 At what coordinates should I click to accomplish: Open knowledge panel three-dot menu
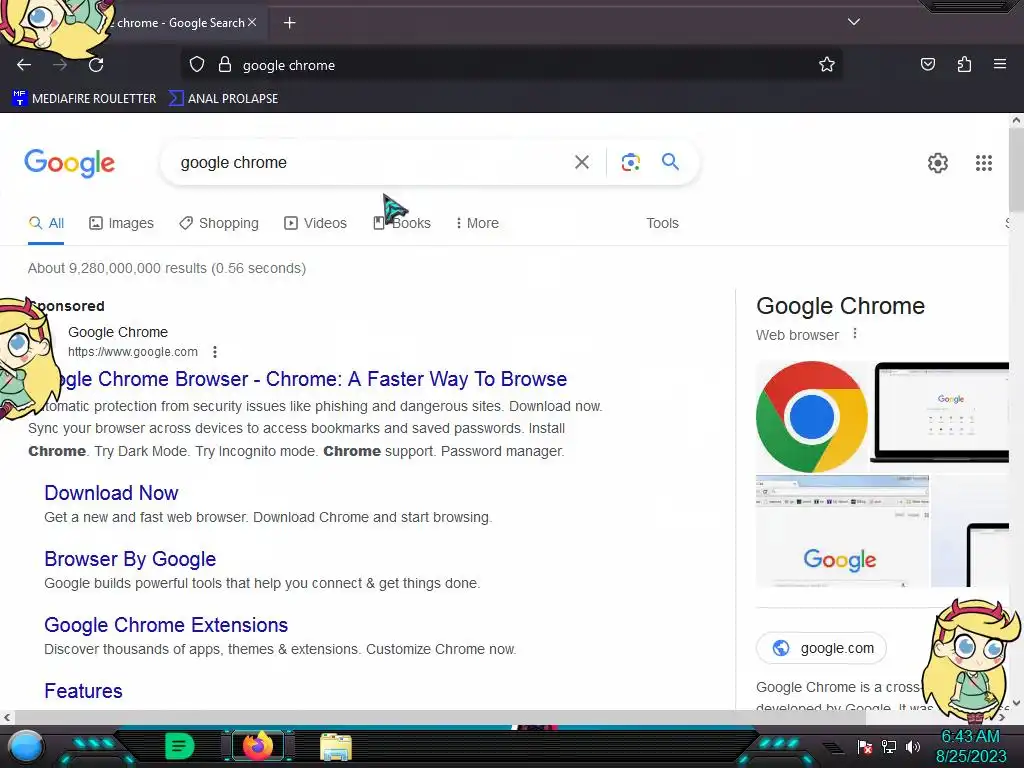[x=855, y=334]
